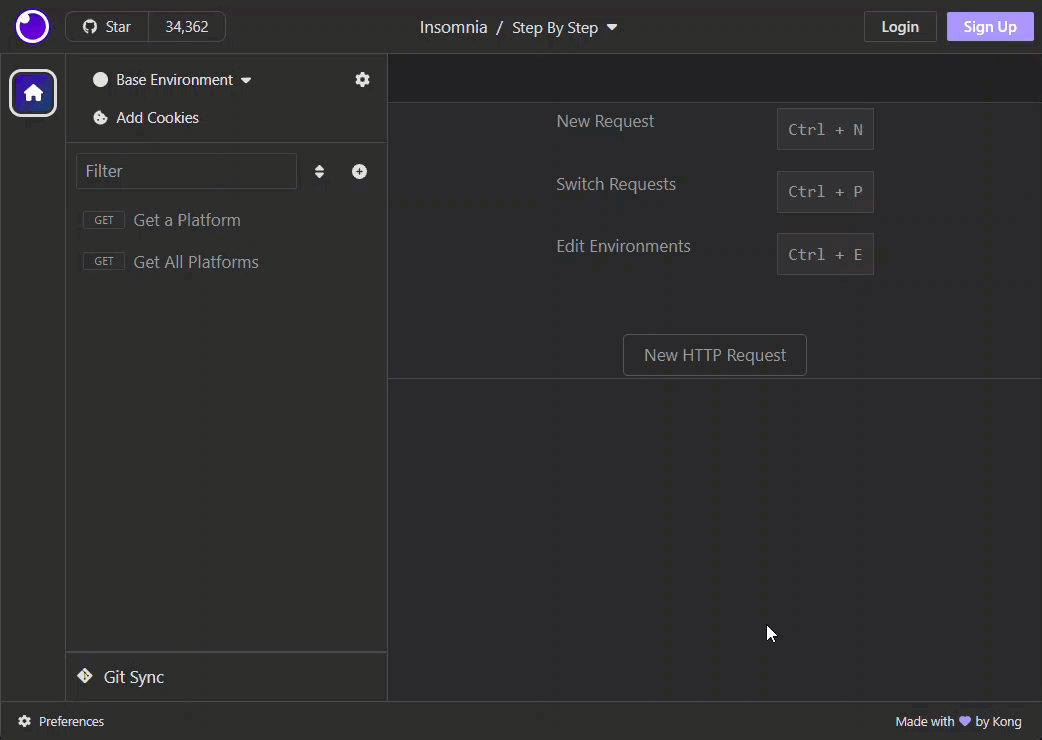Open environment settings gear icon
The width and height of the screenshot is (1042, 740).
(x=362, y=80)
